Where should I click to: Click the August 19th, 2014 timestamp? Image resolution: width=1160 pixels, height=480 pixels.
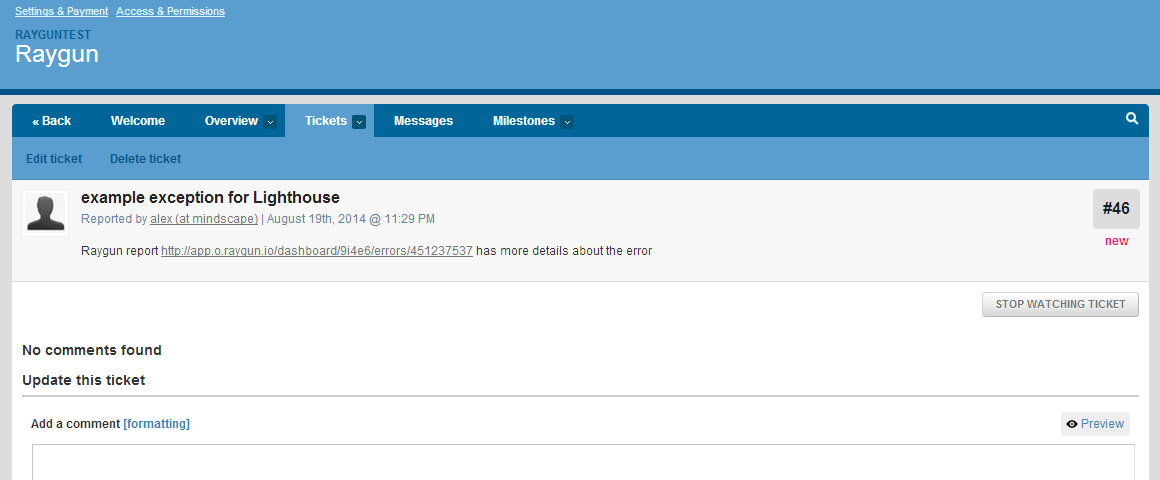point(351,219)
